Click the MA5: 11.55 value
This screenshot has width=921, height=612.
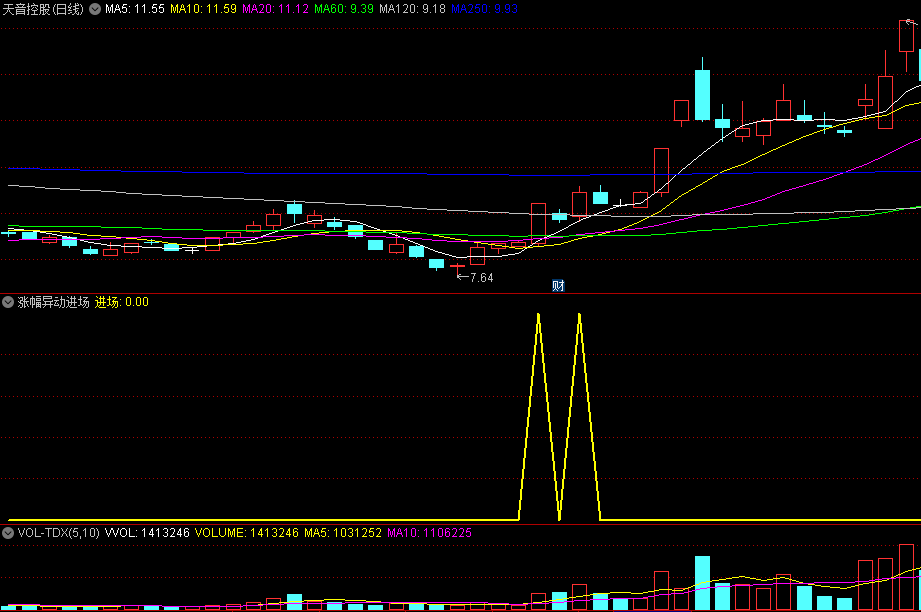(x=135, y=9)
